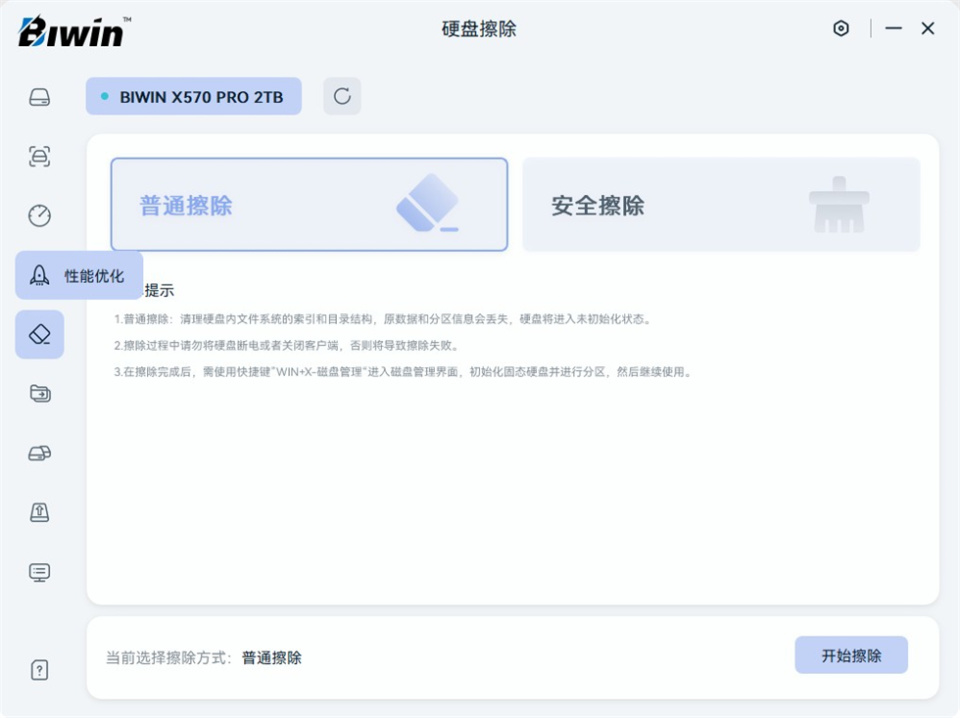Minimize the Biwin window
The image size is (960, 718).
(x=893, y=28)
